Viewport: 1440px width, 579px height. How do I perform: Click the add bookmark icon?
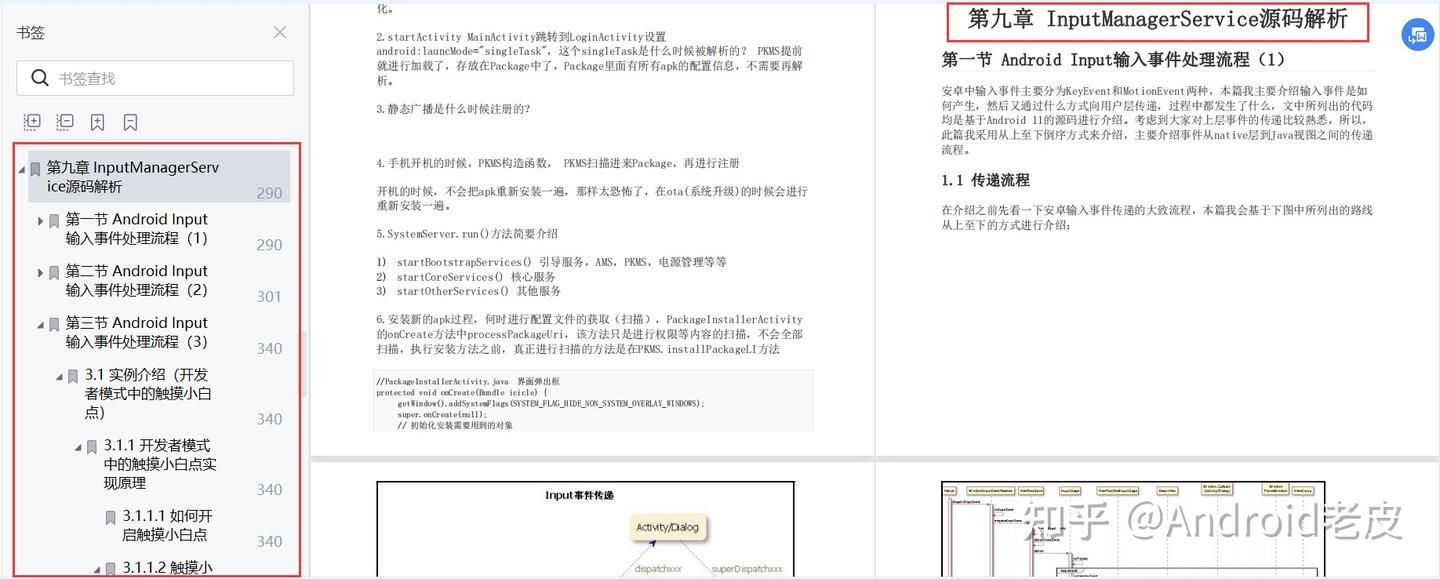[x=96, y=122]
